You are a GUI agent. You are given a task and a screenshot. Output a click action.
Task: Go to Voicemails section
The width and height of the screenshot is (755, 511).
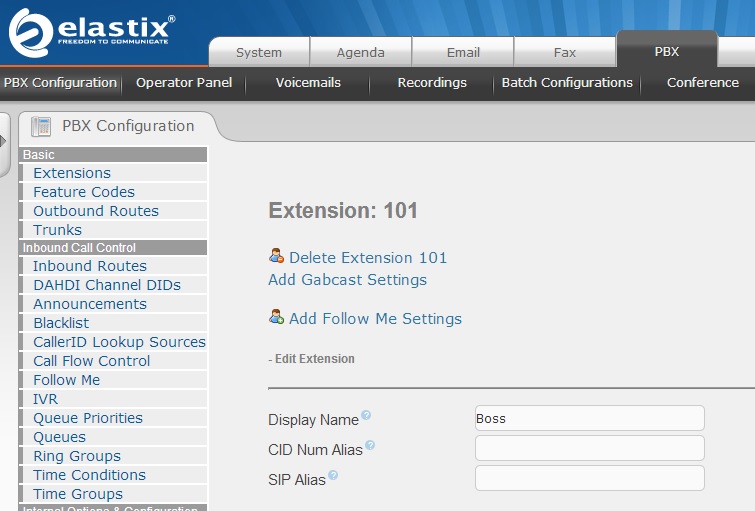coord(308,83)
